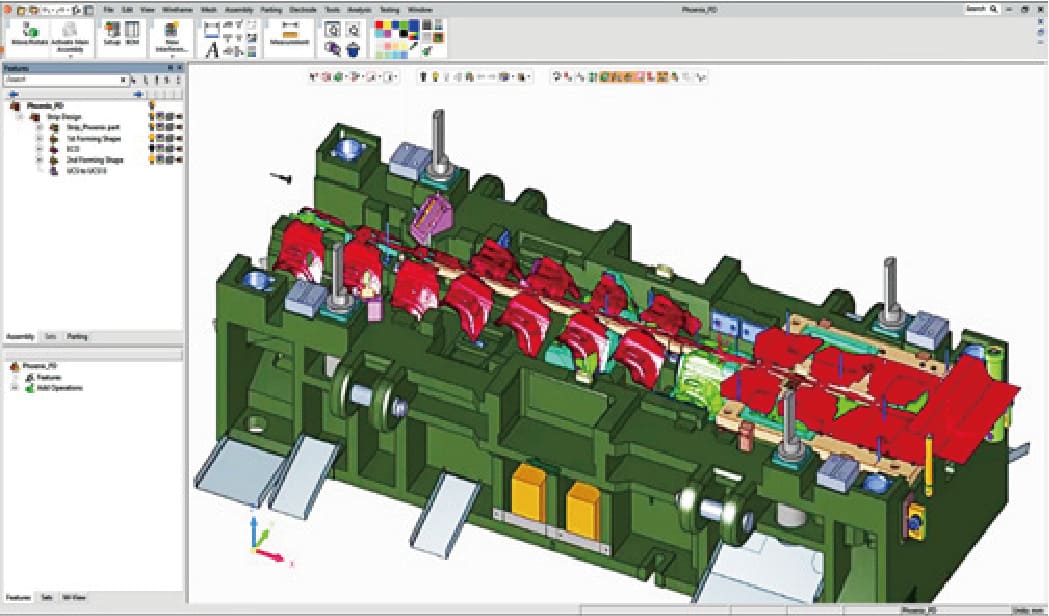Click the blue pot icon in ribbon
This screenshot has width=1049, height=616.
point(353,49)
